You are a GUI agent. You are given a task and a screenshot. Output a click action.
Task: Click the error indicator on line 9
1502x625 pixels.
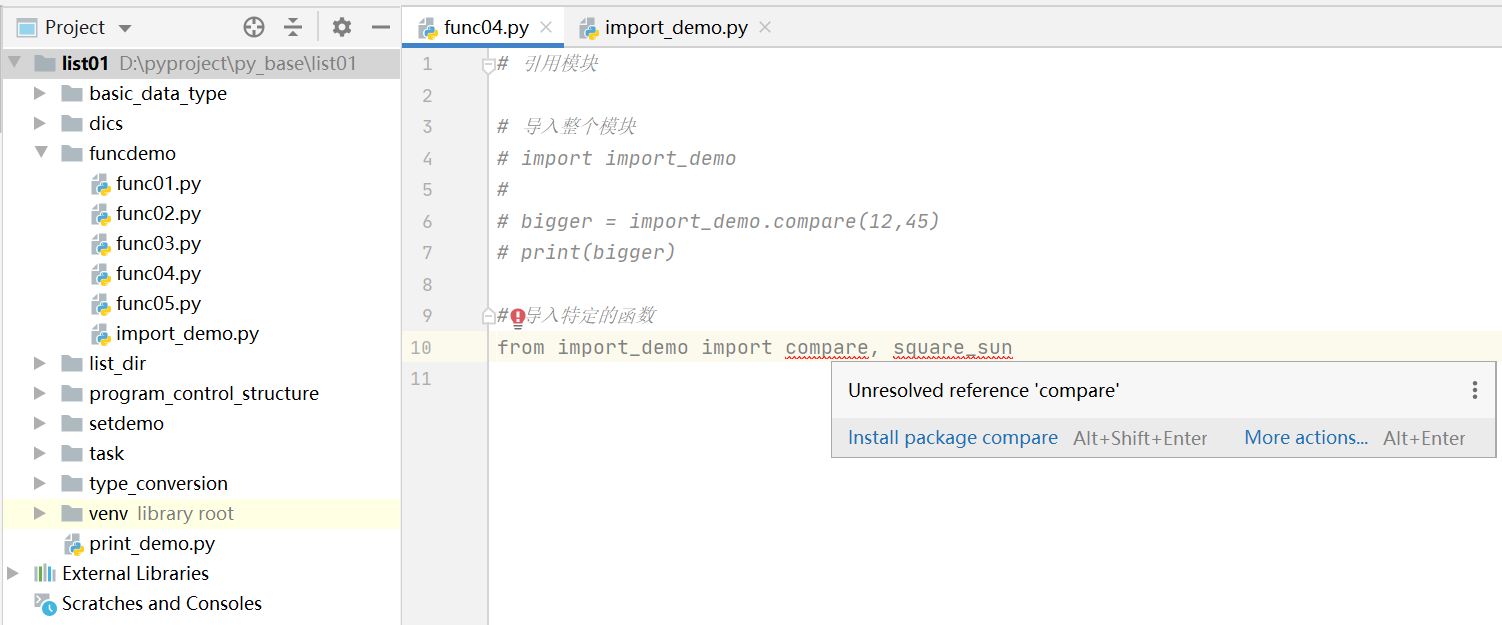517,317
